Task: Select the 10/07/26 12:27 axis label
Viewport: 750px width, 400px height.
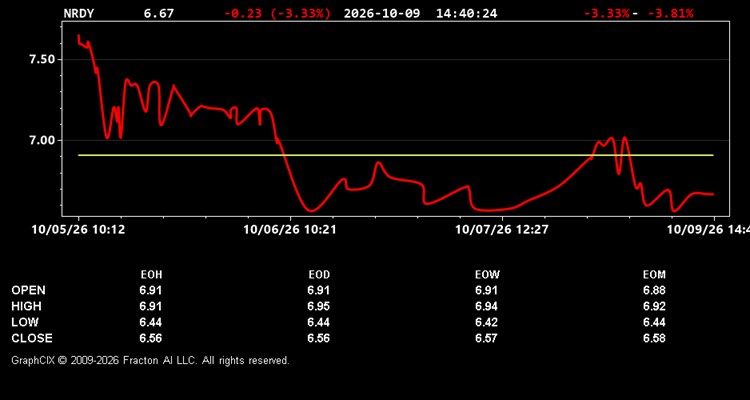Action: click(502, 230)
